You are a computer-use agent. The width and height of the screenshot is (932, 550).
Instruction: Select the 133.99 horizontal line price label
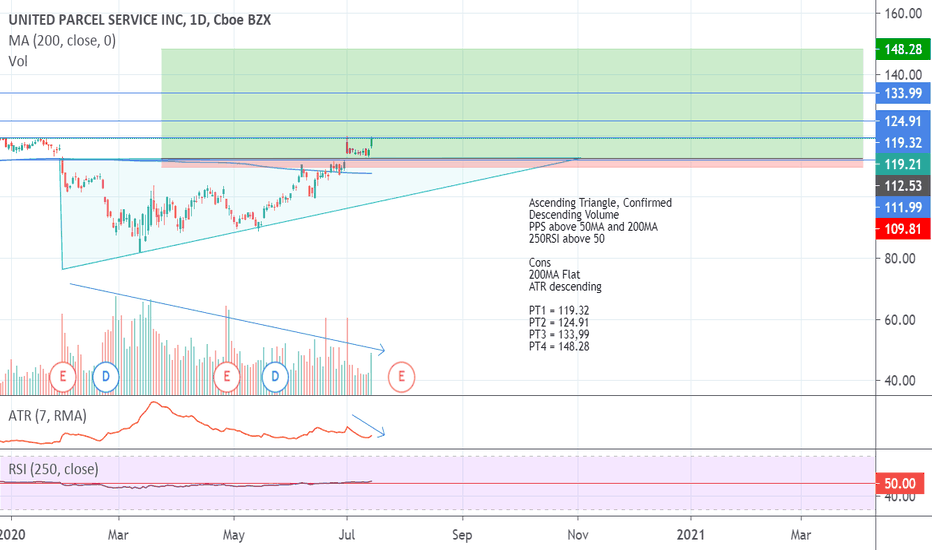[903, 93]
